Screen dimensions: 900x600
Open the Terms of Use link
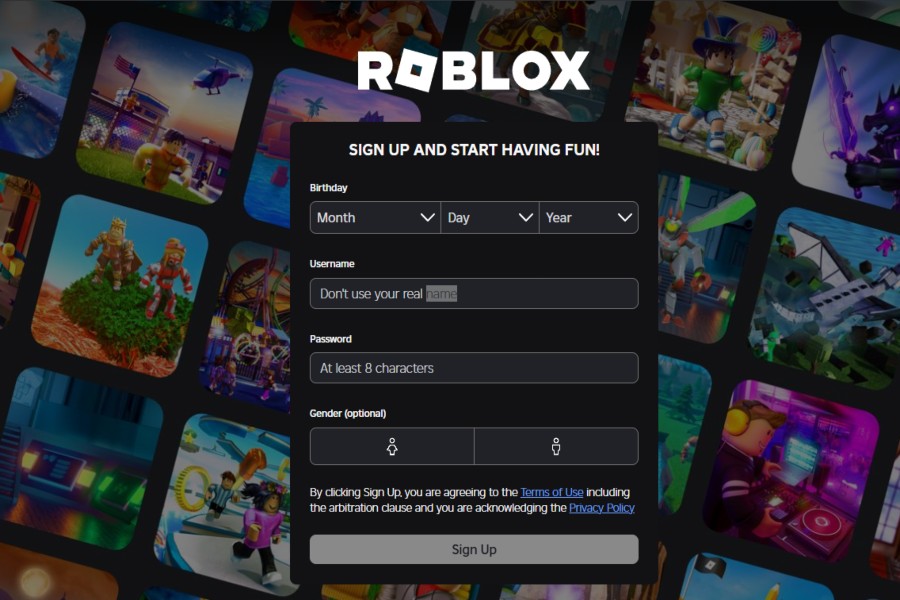tap(552, 492)
